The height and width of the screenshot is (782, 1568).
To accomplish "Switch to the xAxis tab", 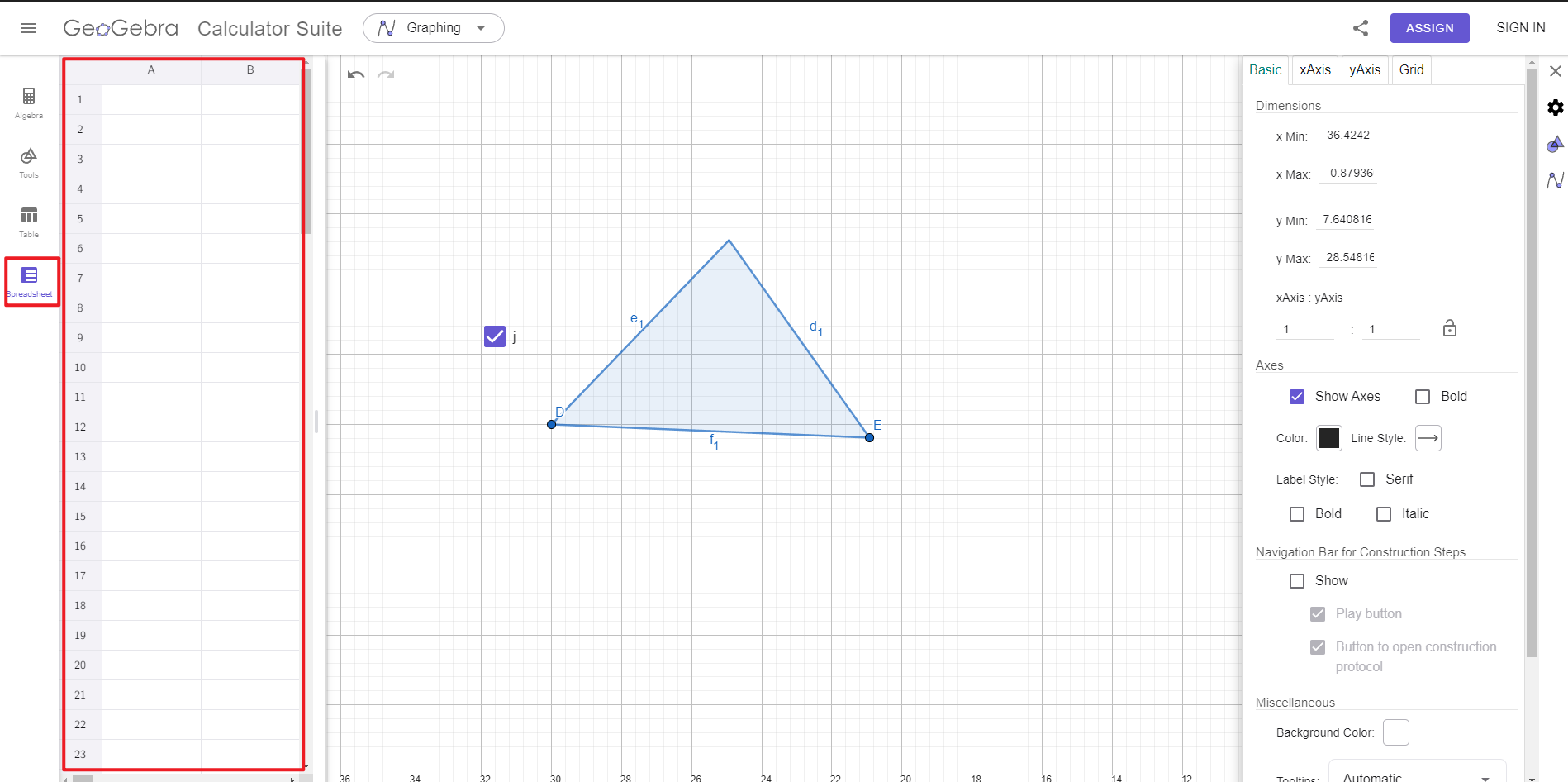I will tap(1315, 70).
